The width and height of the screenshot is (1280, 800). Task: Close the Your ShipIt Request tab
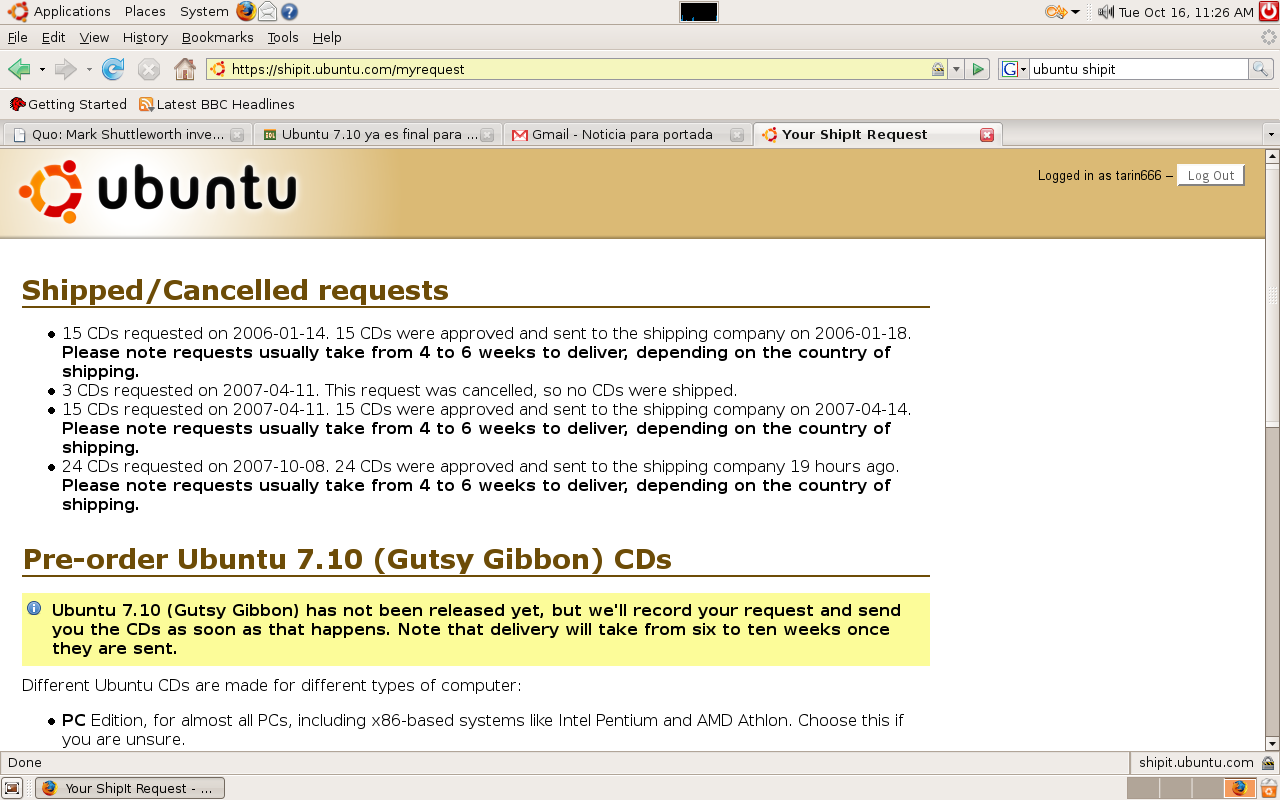[987, 135]
